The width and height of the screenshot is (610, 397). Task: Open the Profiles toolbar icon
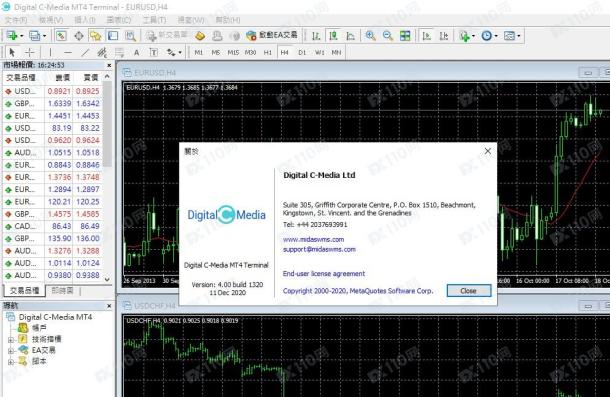(34, 36)
